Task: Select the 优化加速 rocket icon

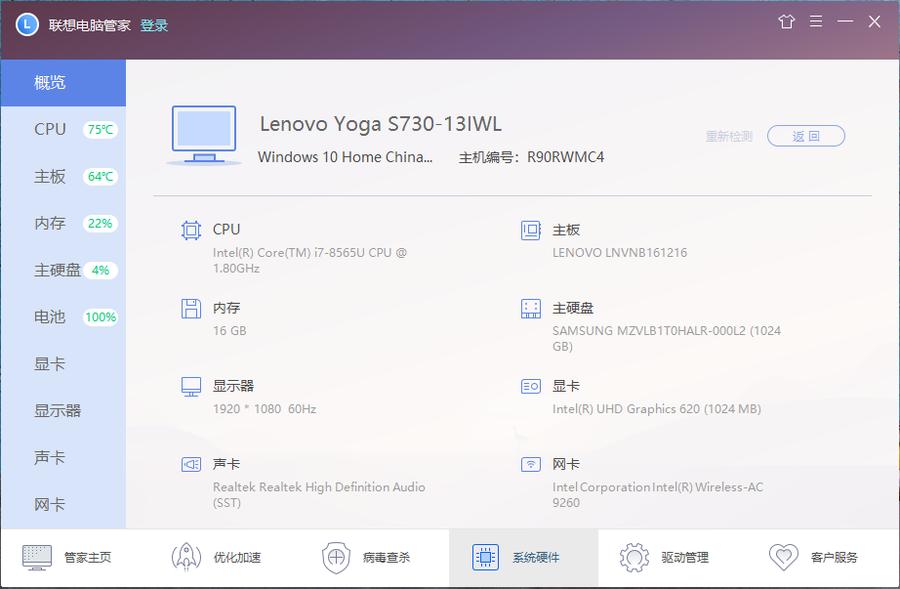Action: click(x=186, y=557)
